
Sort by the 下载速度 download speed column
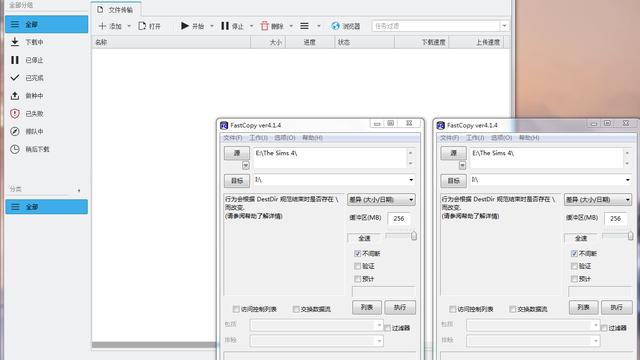(x=422, y=42)
